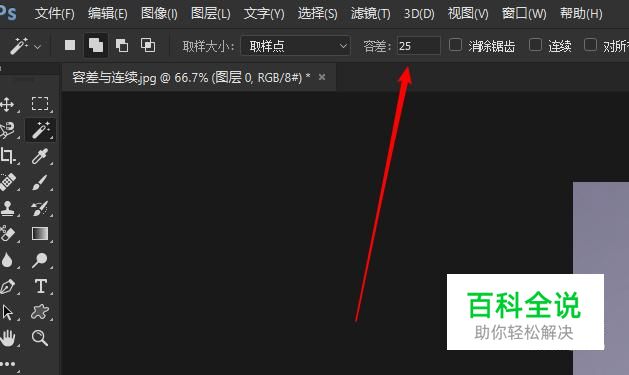This screenshot has height=375, width=629.
Task: Select the Zoom tool
Action: [x=40, y=338]
